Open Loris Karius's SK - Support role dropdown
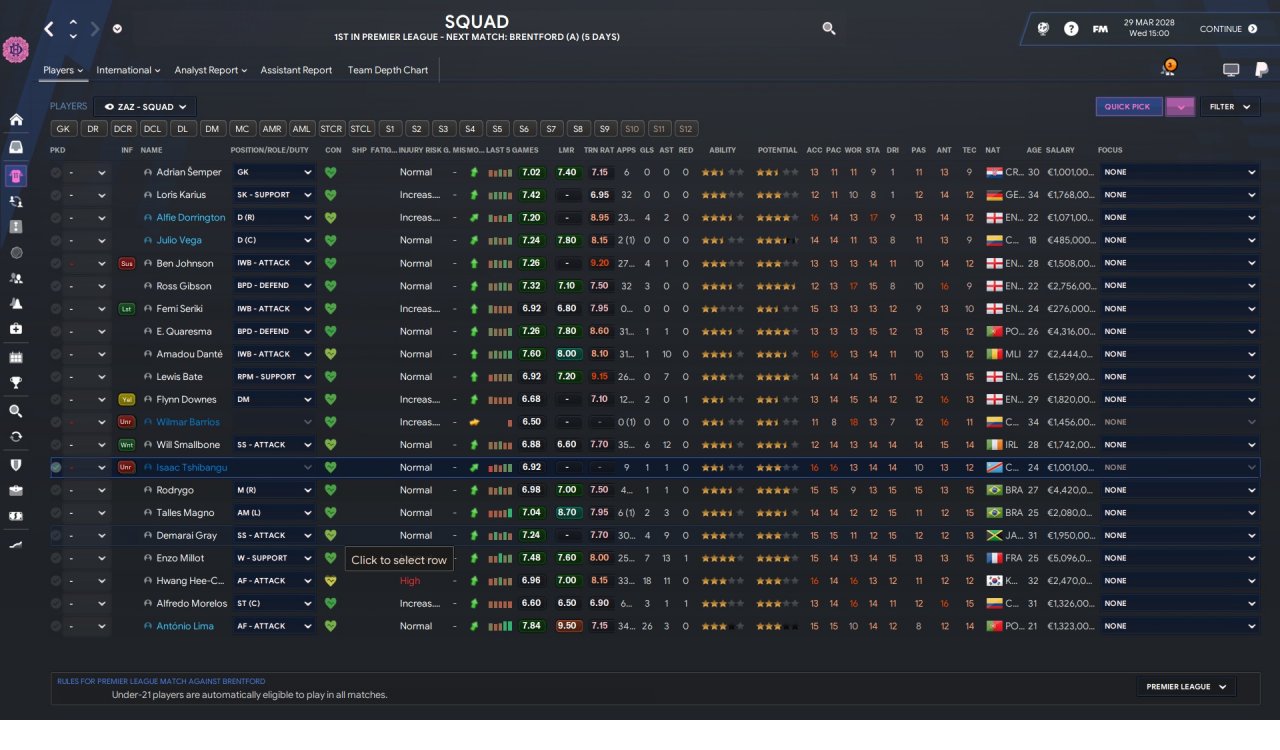1280x750 pixels. pos(274,195)
